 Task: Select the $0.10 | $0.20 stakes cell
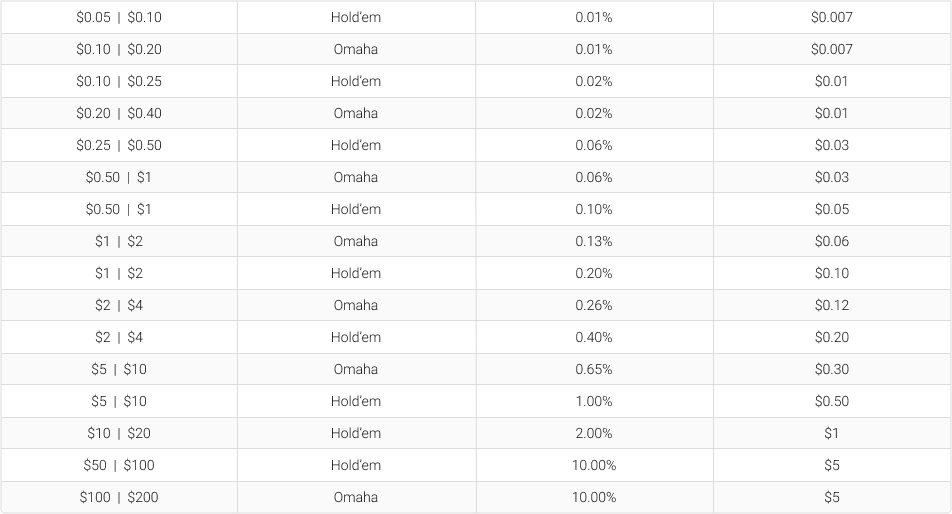click(x=119, y=49)
